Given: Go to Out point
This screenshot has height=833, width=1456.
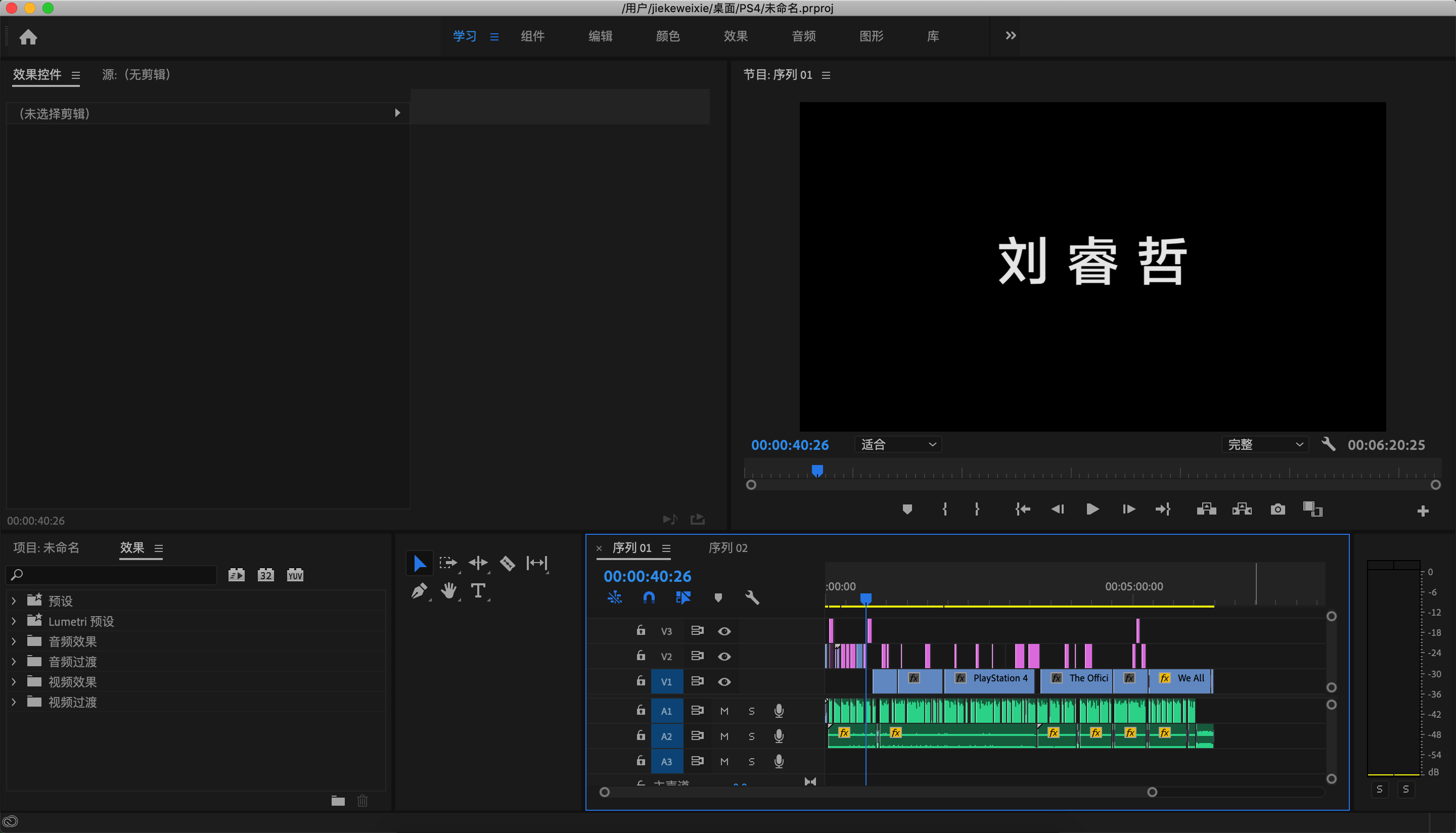Looking at the screenshot, I should pos(1163,509).
